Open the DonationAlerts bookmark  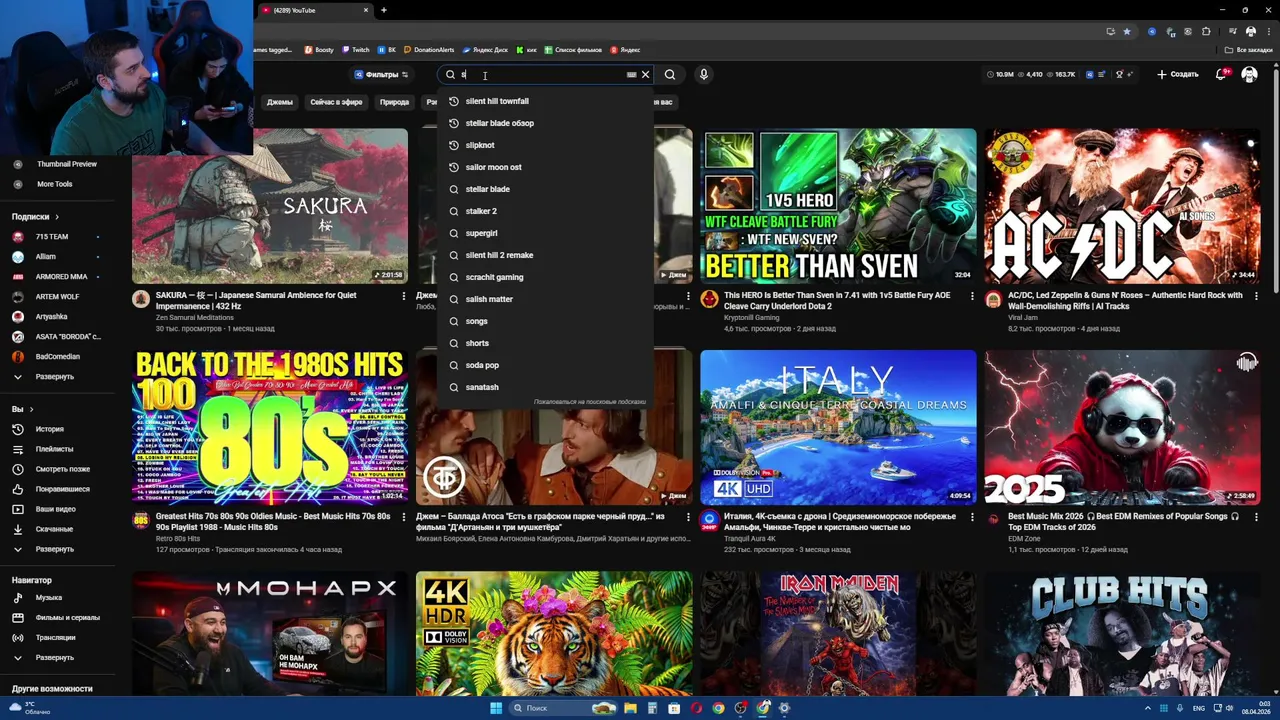click(429, 49)
